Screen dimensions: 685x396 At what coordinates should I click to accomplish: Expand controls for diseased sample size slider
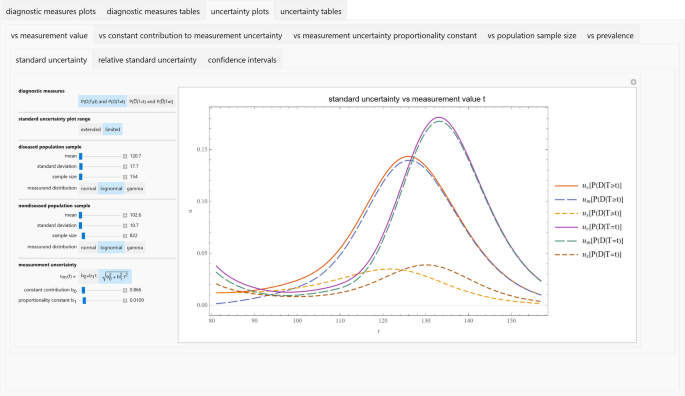(125, 177)
